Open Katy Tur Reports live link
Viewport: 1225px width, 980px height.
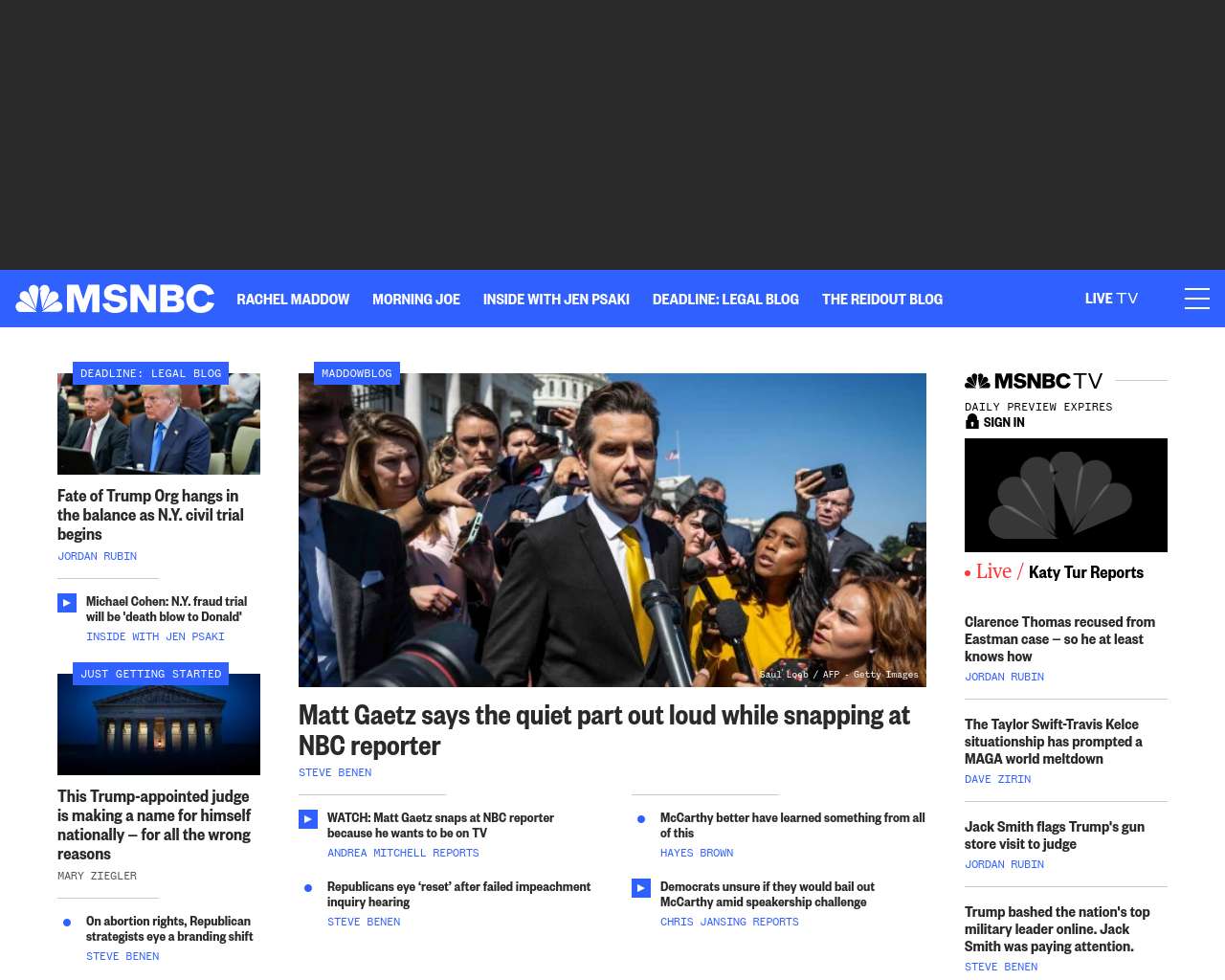pyautogui.click(x=1086, y=572)
